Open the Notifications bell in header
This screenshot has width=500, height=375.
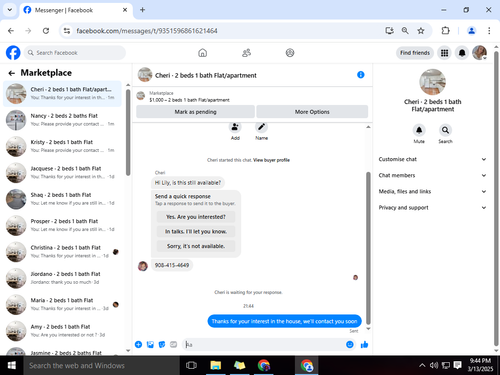click(462, 53)
